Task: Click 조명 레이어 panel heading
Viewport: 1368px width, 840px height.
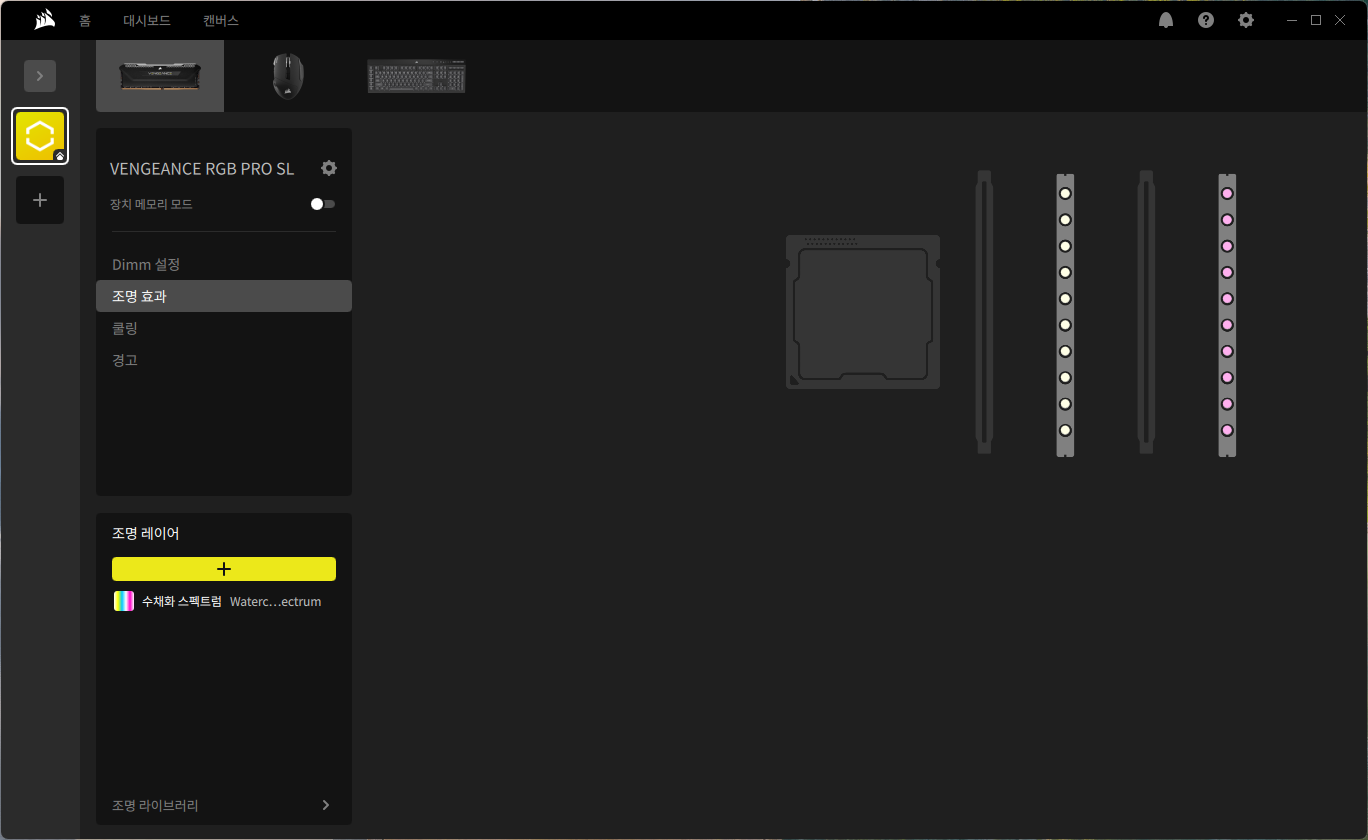Action: (x=146, y=534)
